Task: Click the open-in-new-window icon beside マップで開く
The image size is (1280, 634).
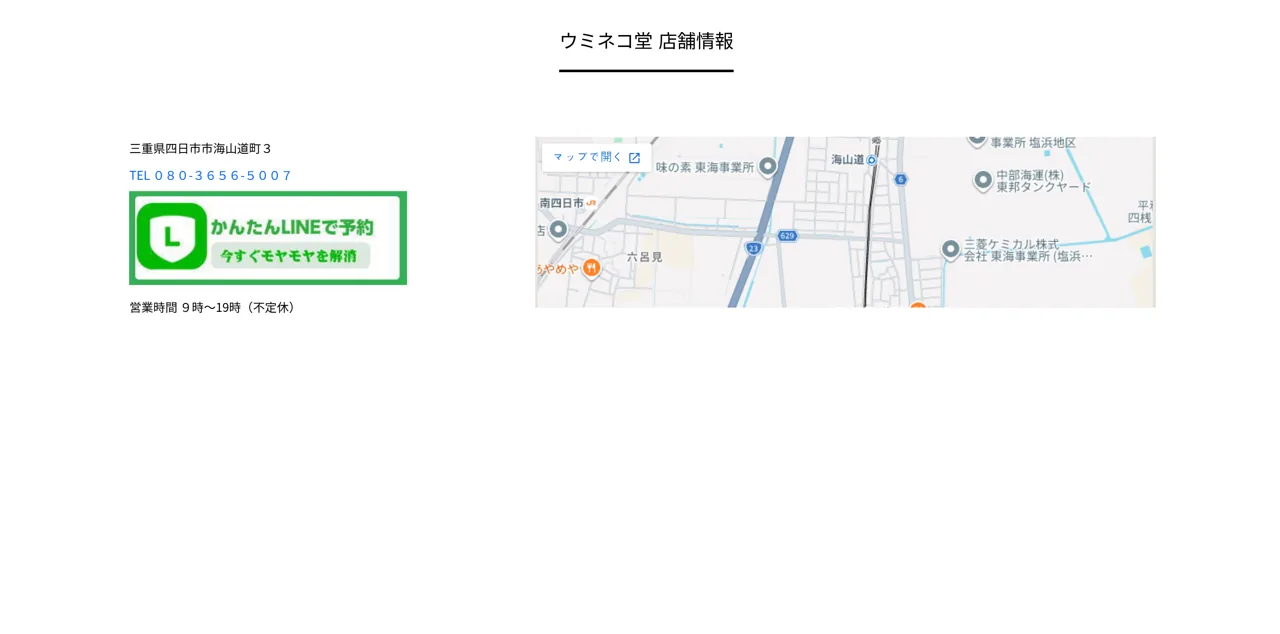Action: click(634, 158)
